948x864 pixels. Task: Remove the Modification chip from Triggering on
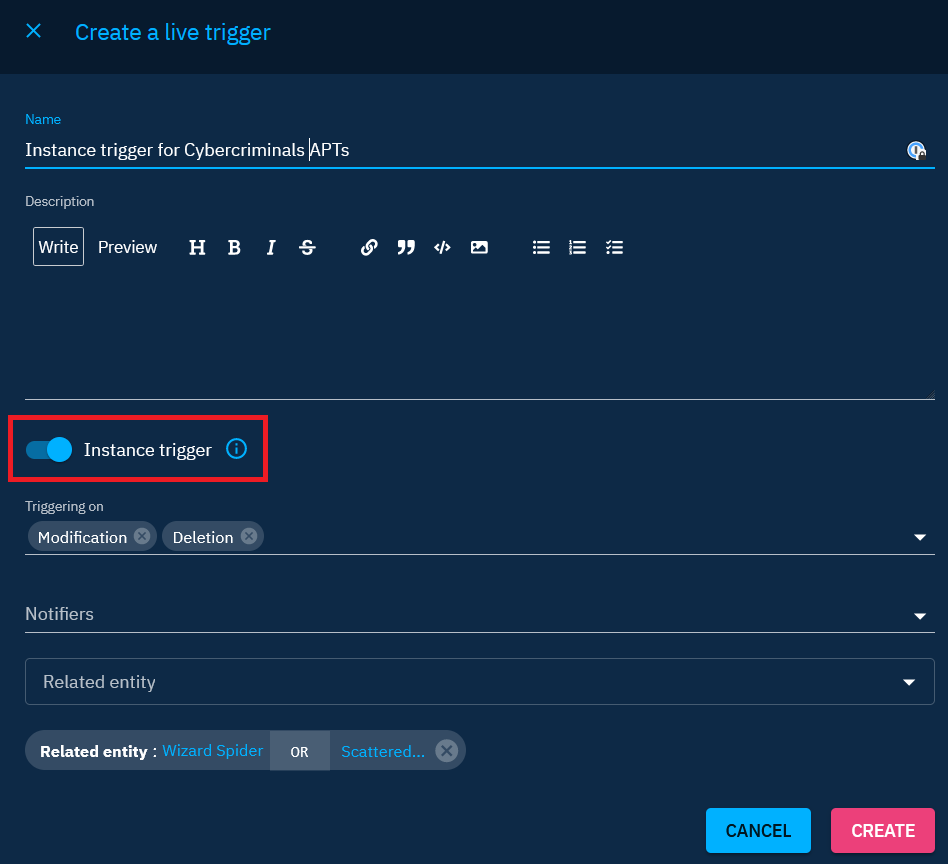(x=142, y=537)
